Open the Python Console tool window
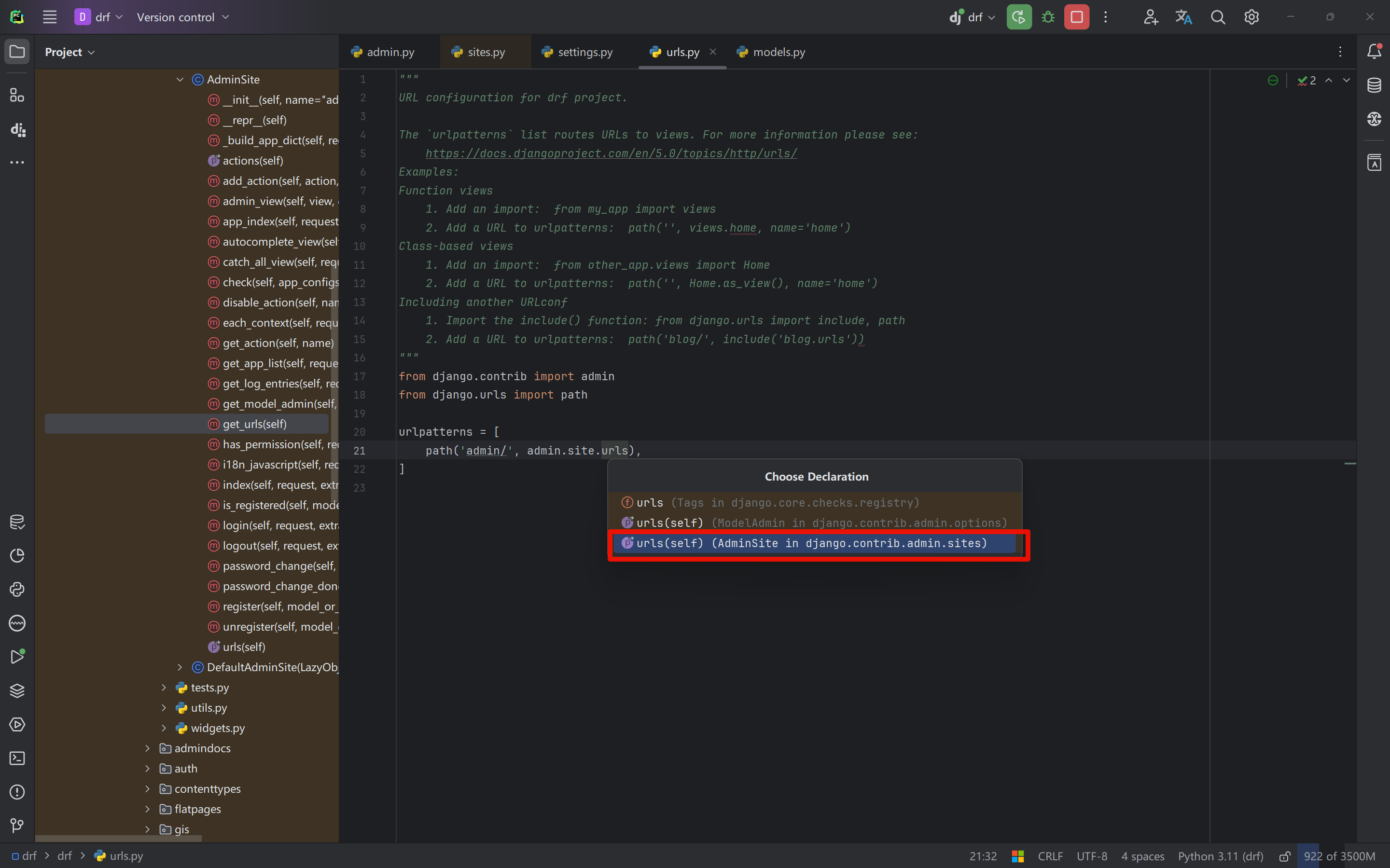Image resolution: width=1390 pixels, height=868 pixels. (x=17, y=590)
